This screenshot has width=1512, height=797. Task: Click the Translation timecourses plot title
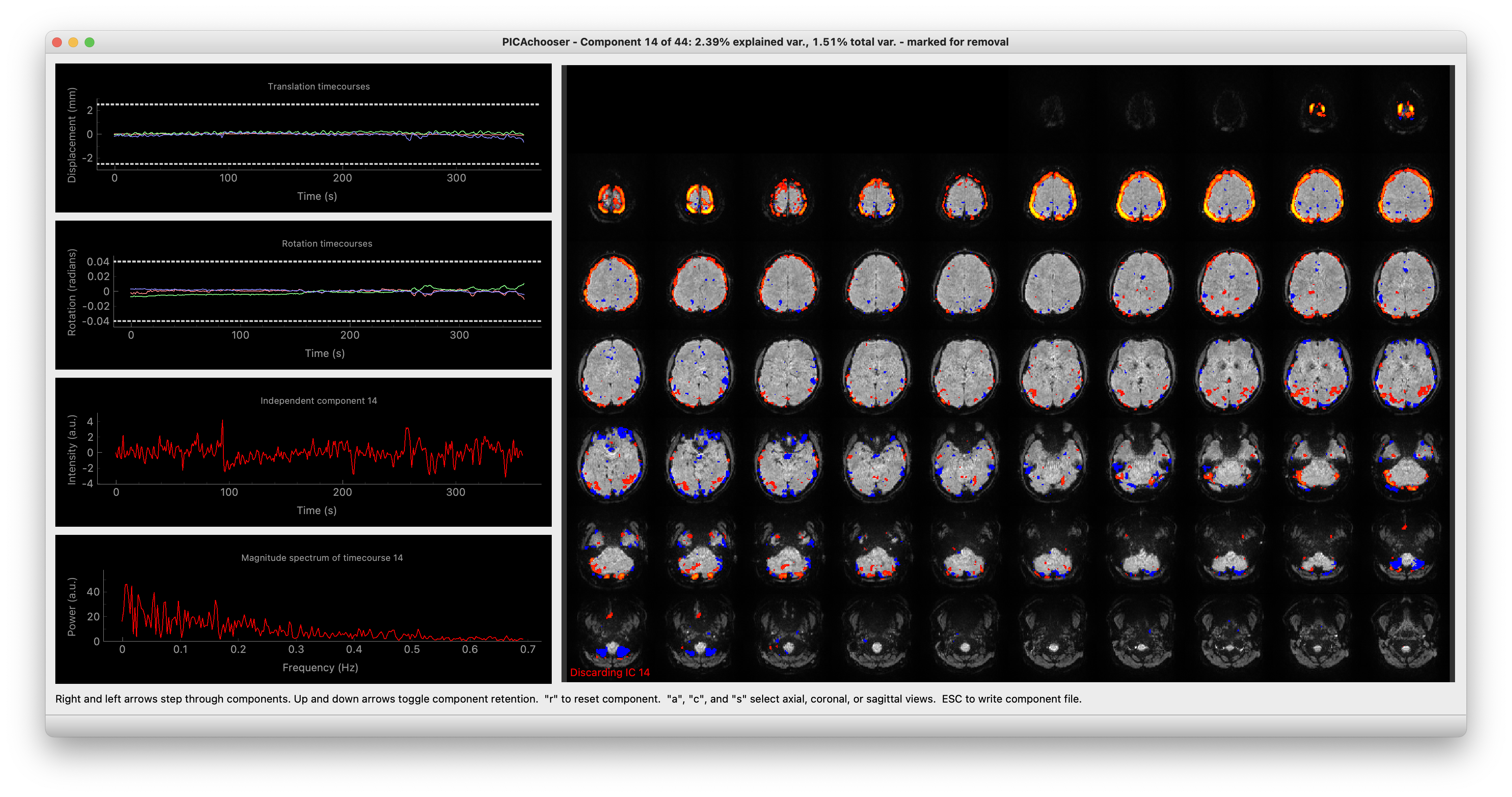click(x=319, y=86)
